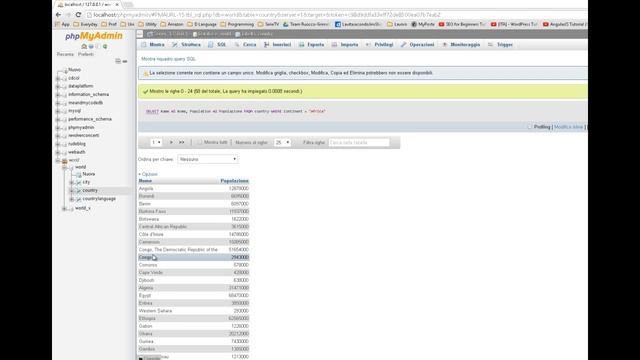Click Mostra riquadro query SQL link
The width and height of the screenshot is (640, 360).
(x=169, y=59)
